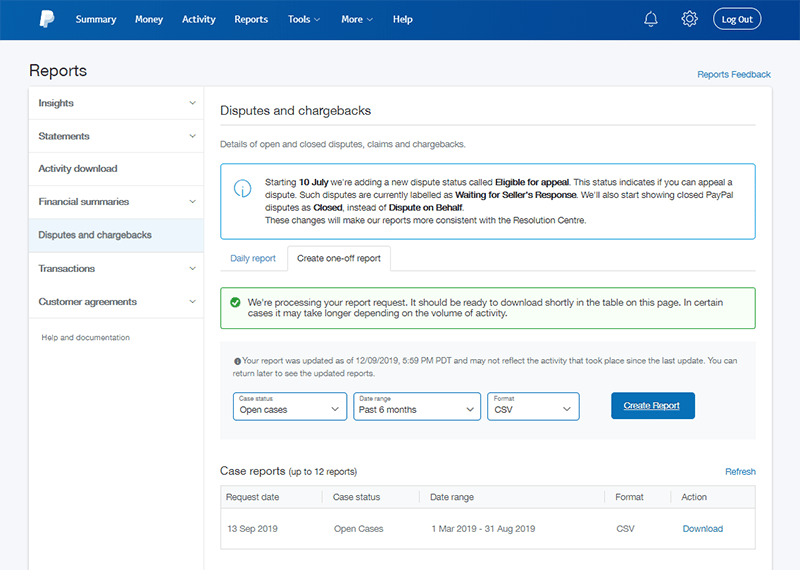Open the notifications bell icon
800x570 pixels.
point(651,19)
